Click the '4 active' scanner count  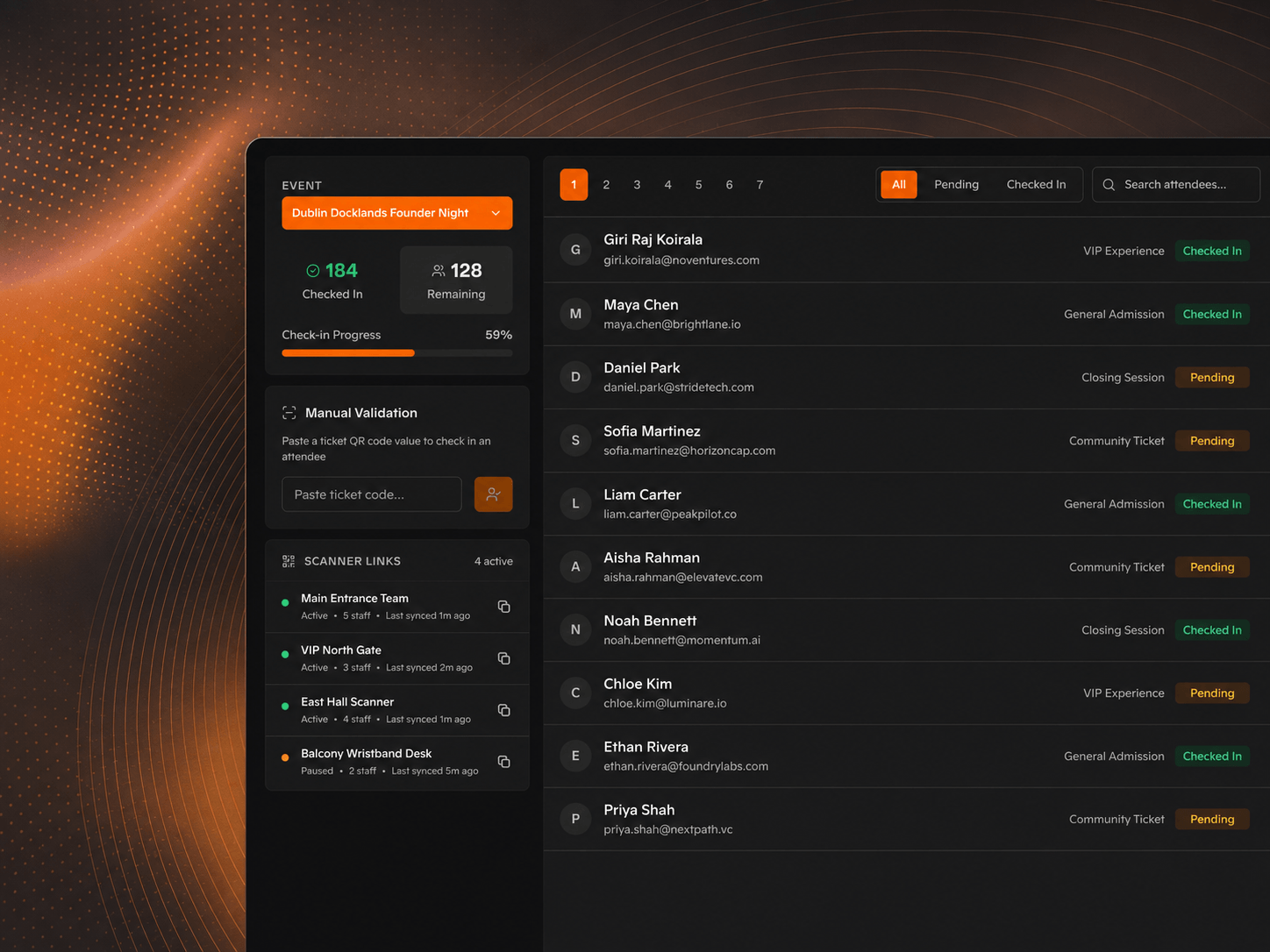pos(494,561)
